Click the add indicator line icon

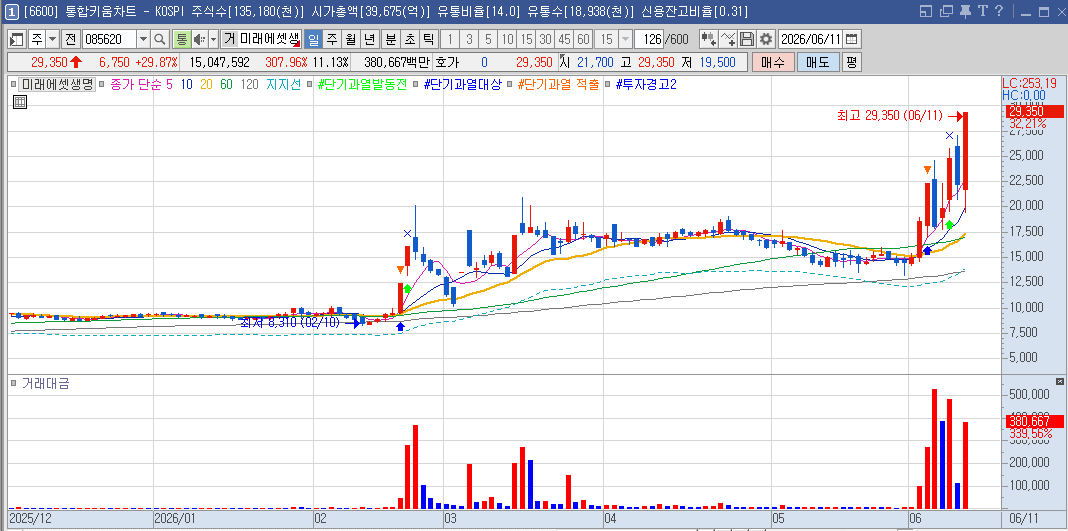pyautogui.click(x=727, y=39)
